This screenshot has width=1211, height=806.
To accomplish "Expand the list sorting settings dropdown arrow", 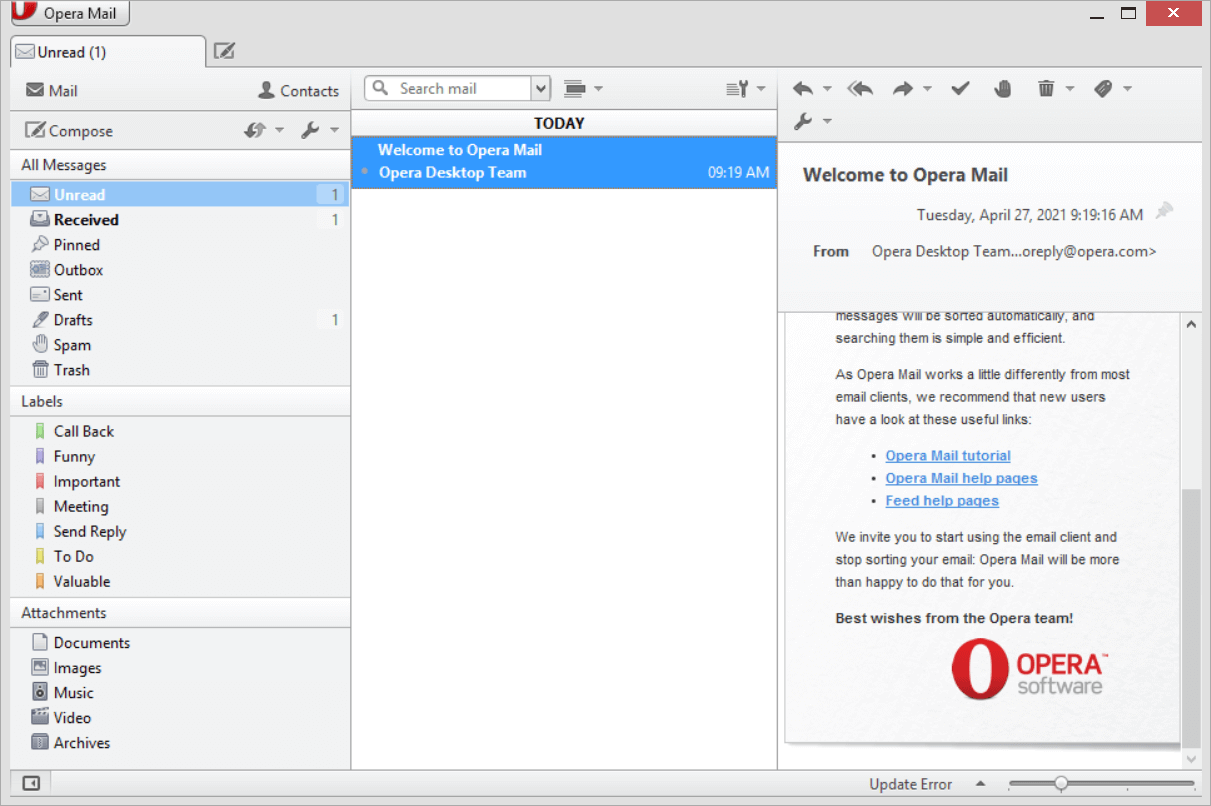I will (x=761, y=89).
